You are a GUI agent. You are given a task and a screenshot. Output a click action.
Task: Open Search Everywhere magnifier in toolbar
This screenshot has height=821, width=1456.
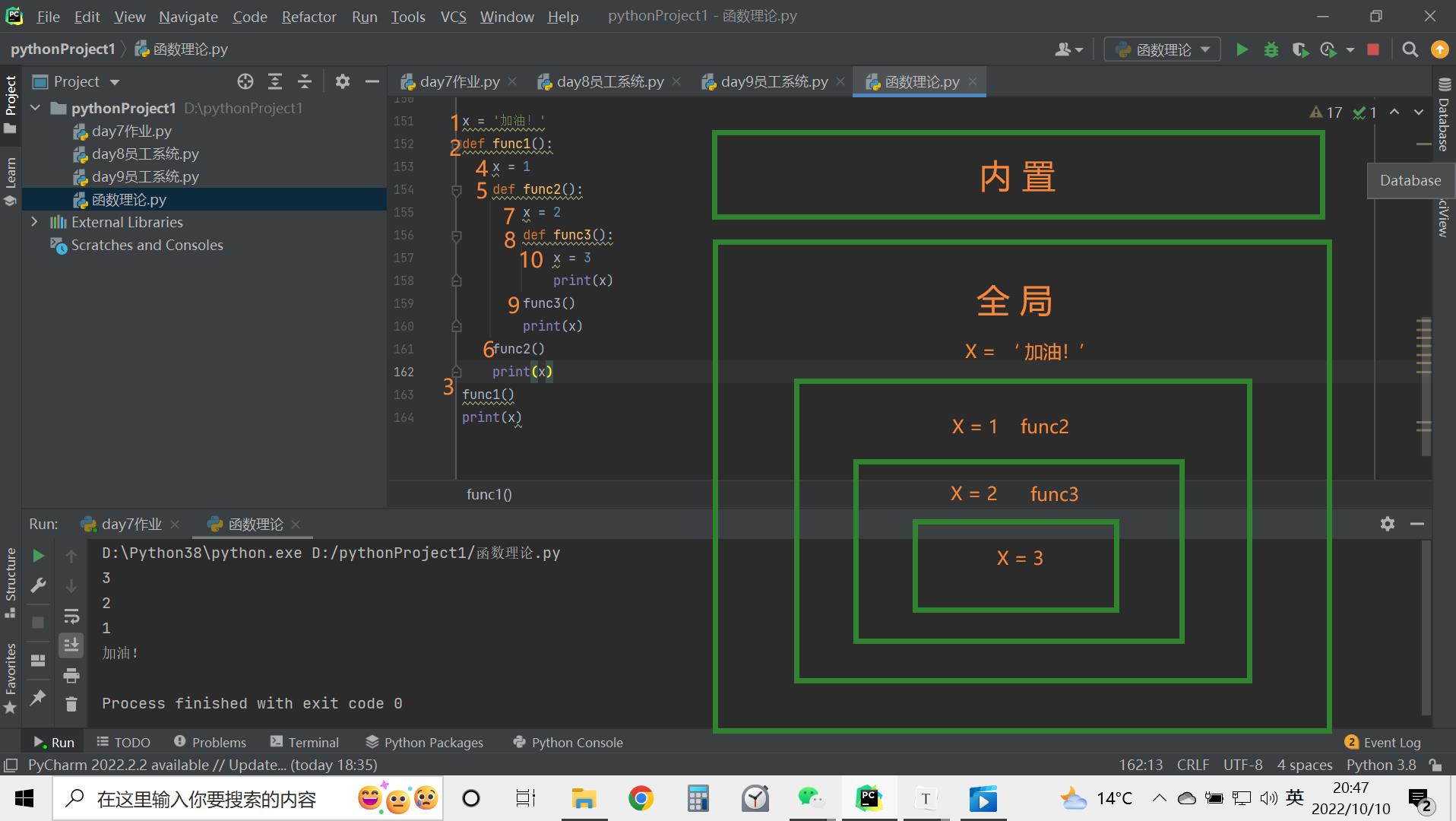click(x=1410, y=49)
